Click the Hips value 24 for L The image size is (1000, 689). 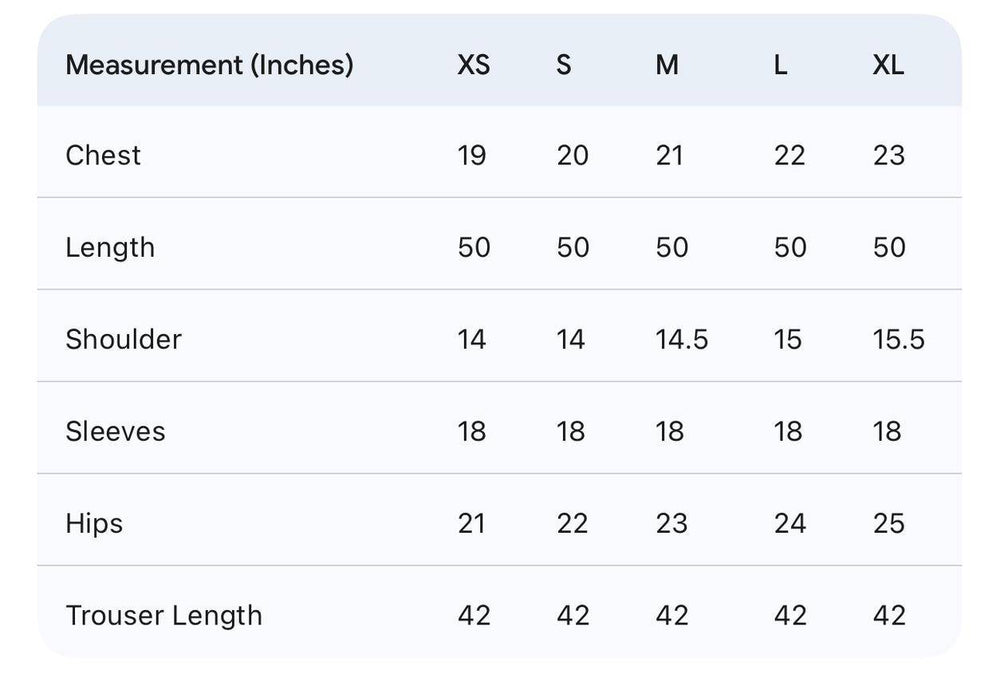pos(790,524)
